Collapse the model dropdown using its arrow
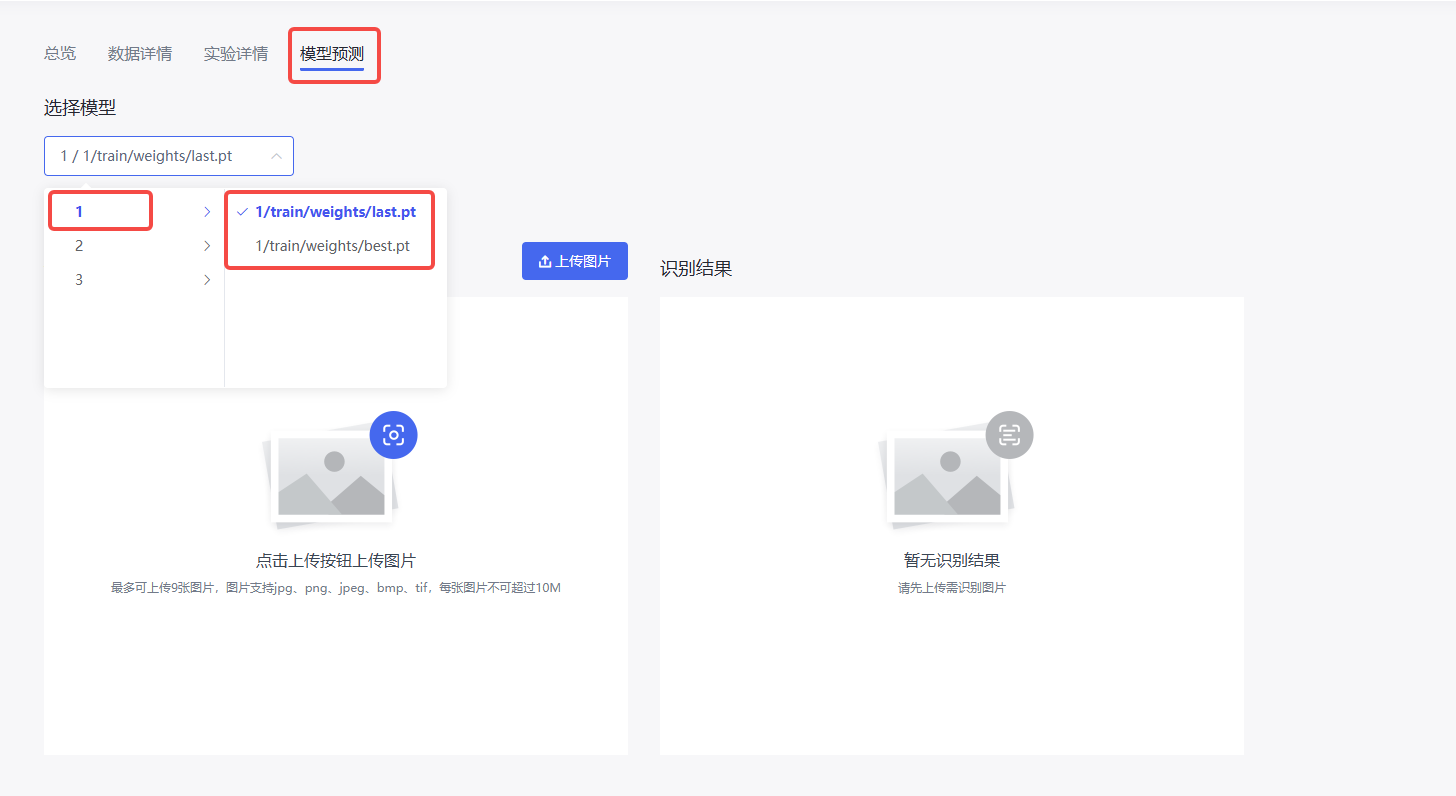 coord(276,156)
